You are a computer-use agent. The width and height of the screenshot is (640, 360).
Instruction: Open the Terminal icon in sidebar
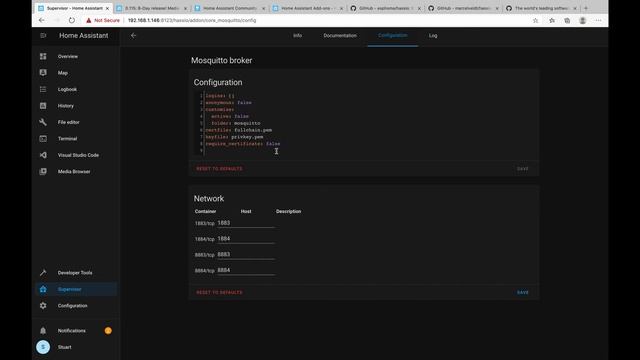(x=43, y=138)
